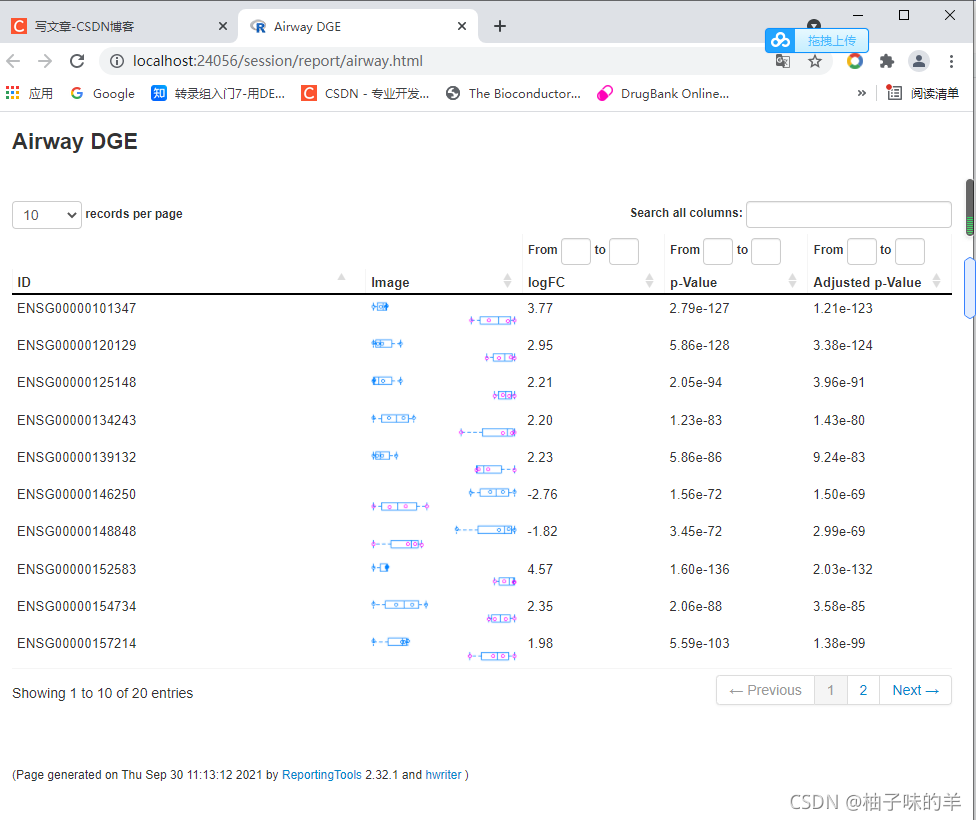Expand the bookmarks overflow chevron
This screenshot has width=976, height=820.
click(861, 93)
